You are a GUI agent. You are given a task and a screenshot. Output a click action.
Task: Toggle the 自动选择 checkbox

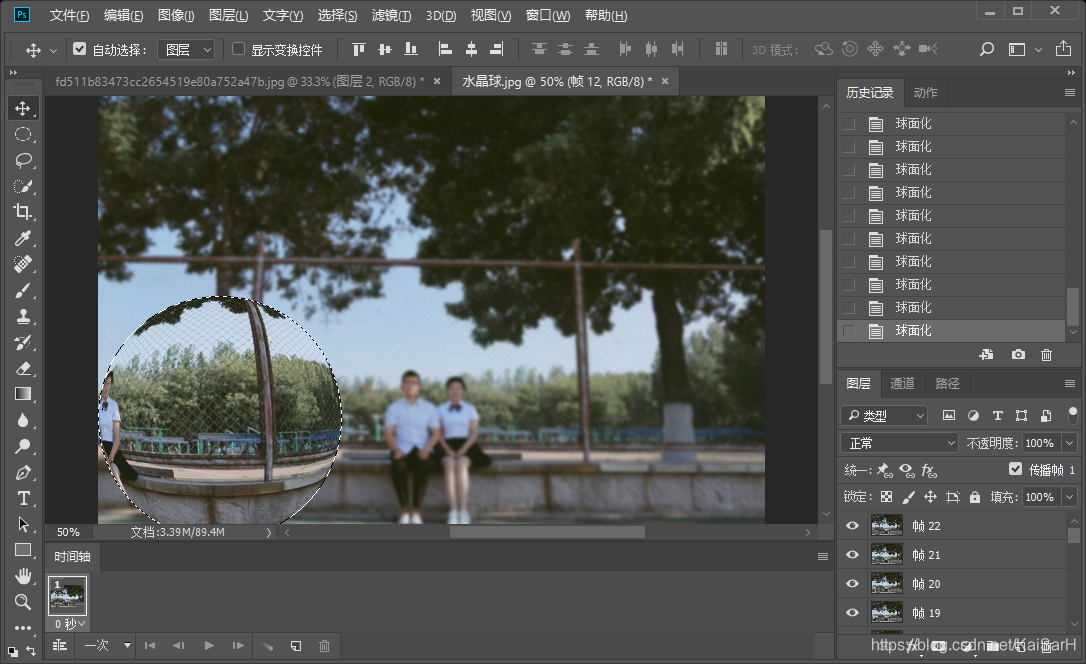80,48
